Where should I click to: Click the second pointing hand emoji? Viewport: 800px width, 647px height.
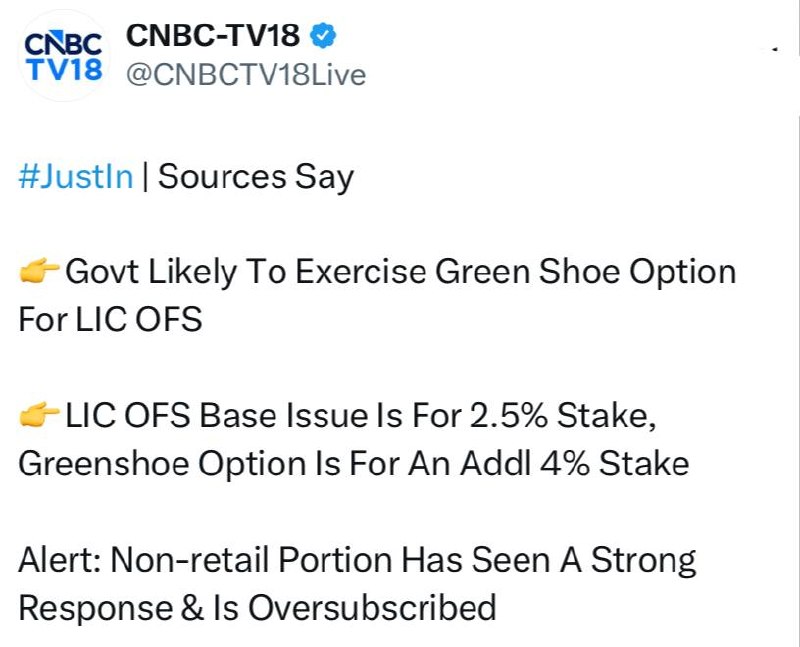pos(39,414)
